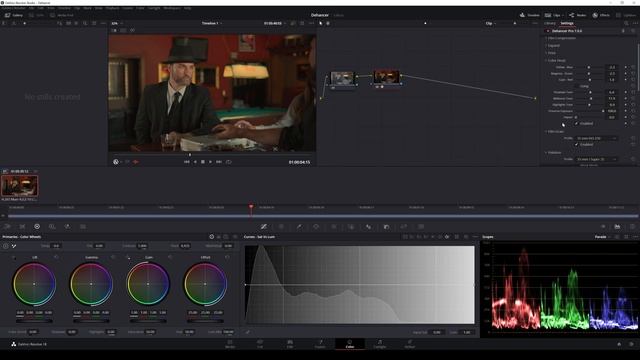Open the LUTs browser
Screen dimensions: 640x360
36,15
